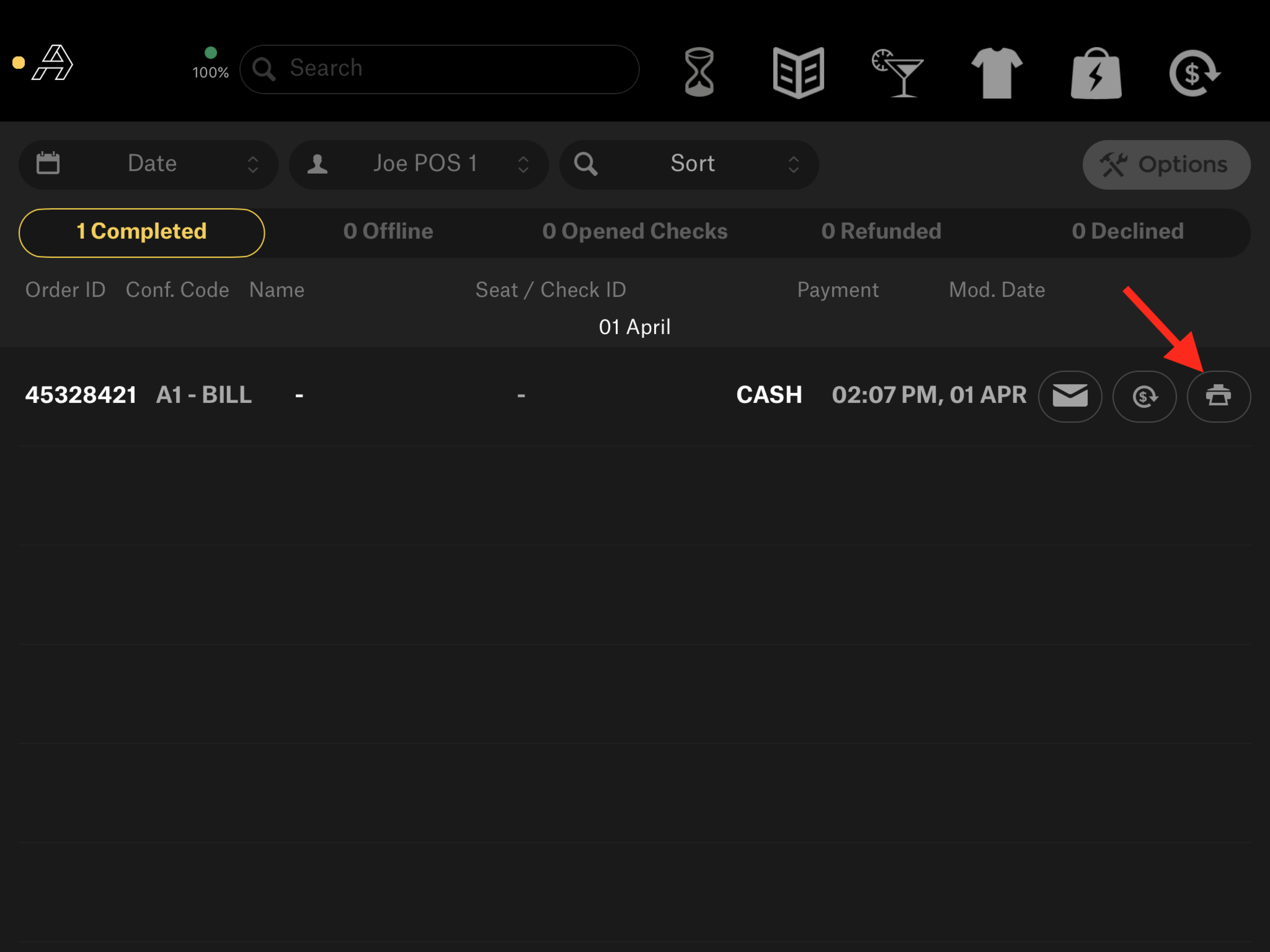
Task: View the 0 Refunded tab
Action: (x=881, y=232)
